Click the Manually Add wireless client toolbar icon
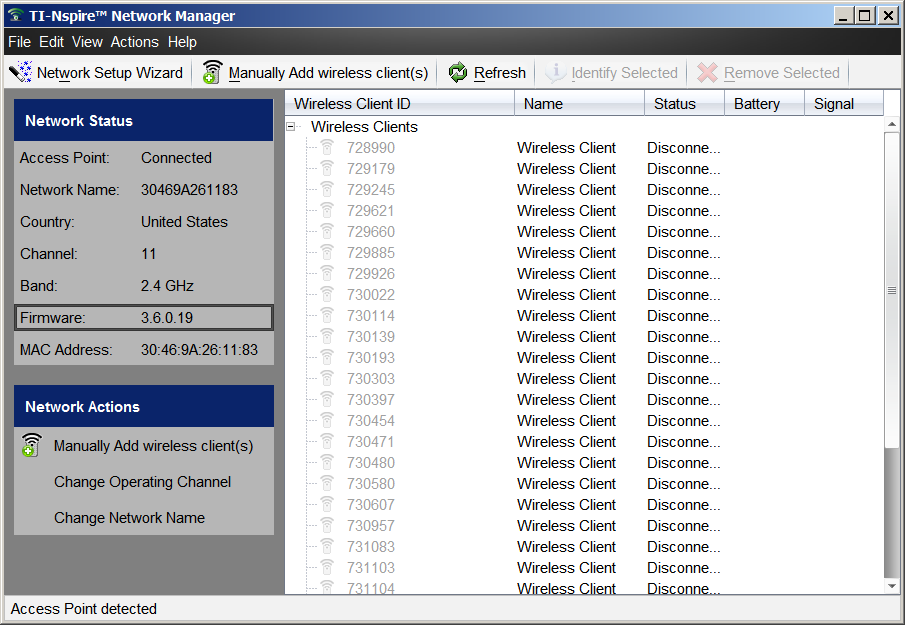Viewport: 905px width, 625px height. click(212, 73)
